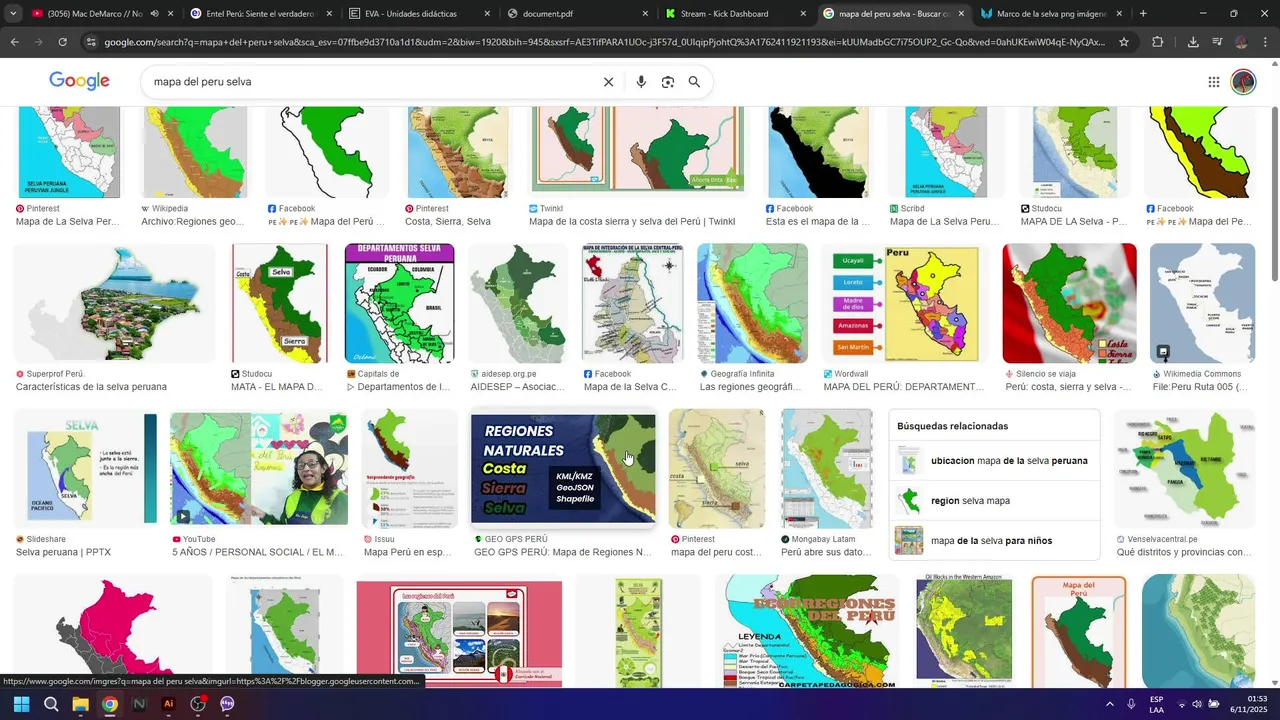
Task: Open the Notion app on the taskbar
Action: point(139,704)
